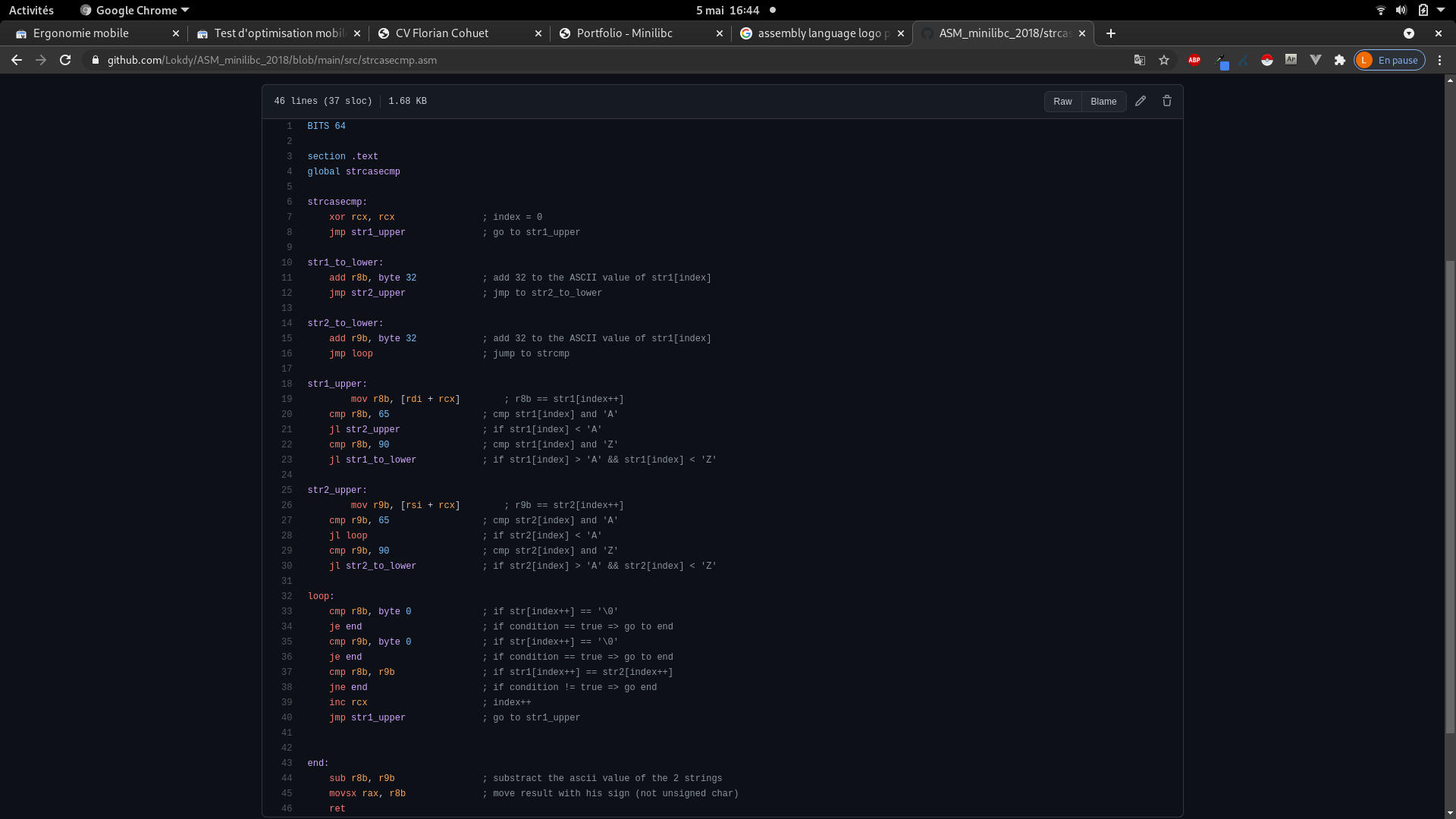This screenshot has width=1456, height=819.
Task: Click the '1.68 KB' file size text
Action: (x=407, y=101)
